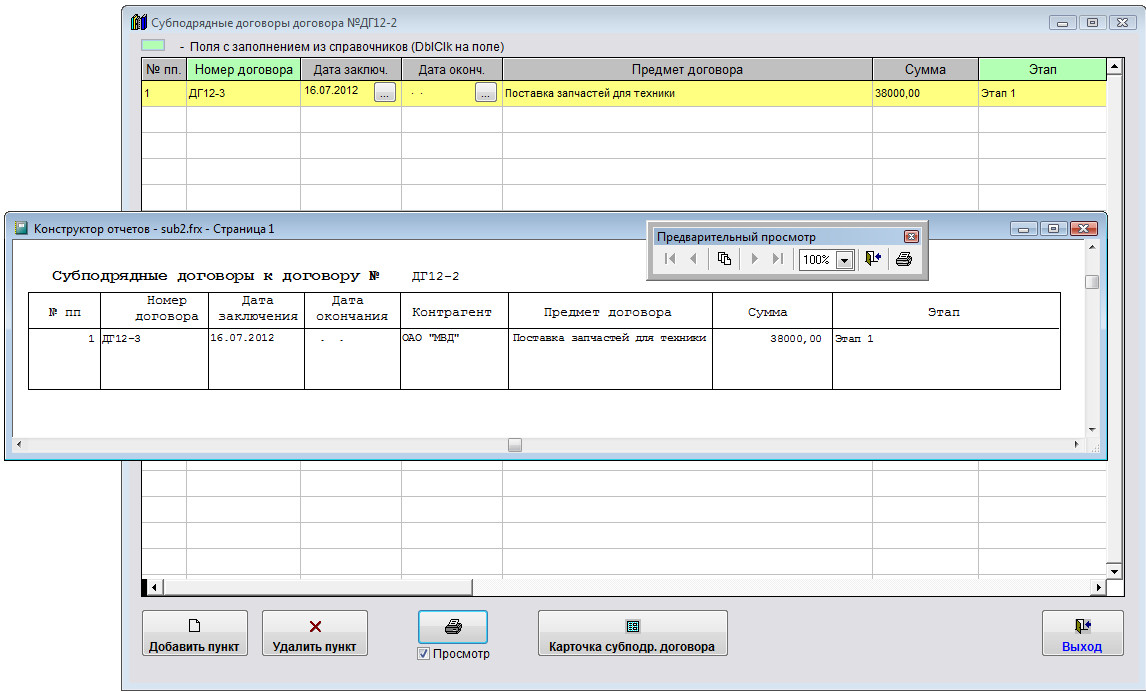Open date picker for Дата оконч. field
Screen dimensions: 1146x692
tap(486, 93)
